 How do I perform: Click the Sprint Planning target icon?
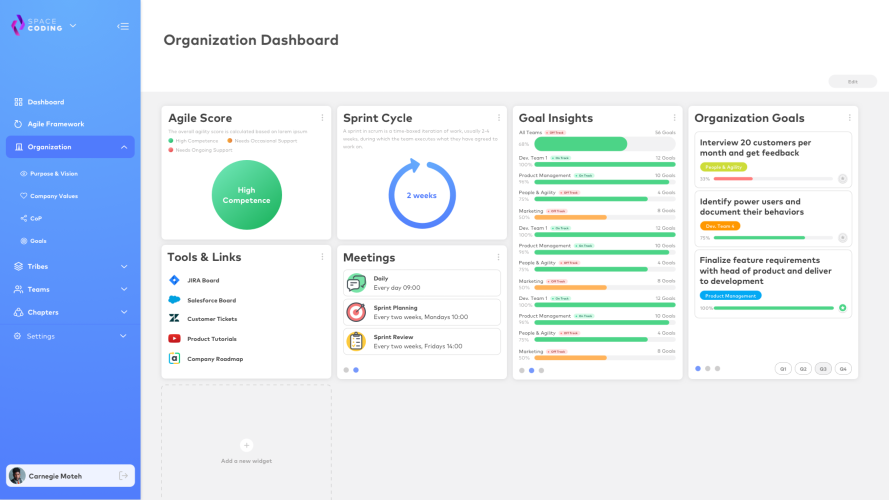pyautogui.click(x=356, y=312)
